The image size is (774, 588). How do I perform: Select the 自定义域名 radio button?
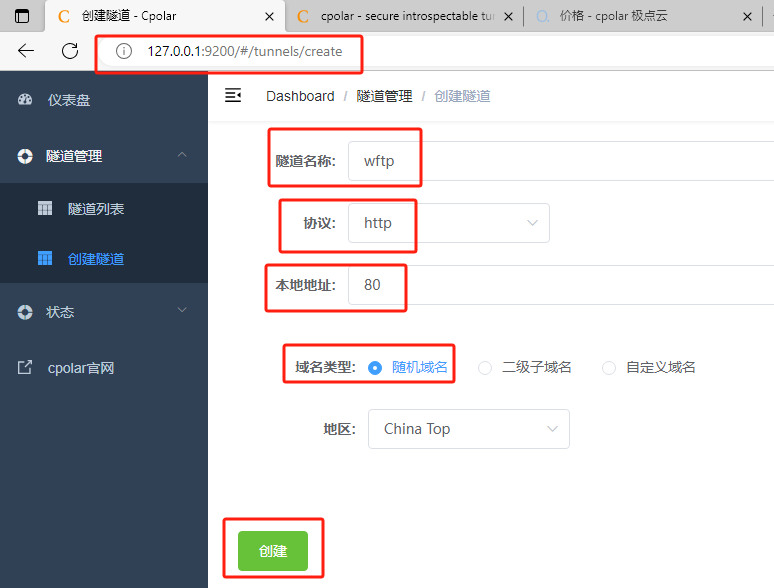tap(609, 368)
